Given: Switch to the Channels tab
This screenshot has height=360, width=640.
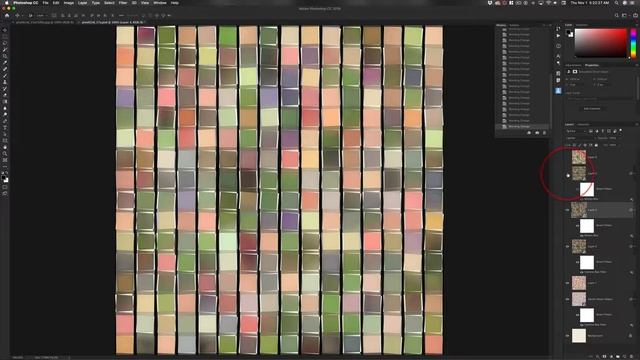Looking at the screenshot, I should pos(583,124).
